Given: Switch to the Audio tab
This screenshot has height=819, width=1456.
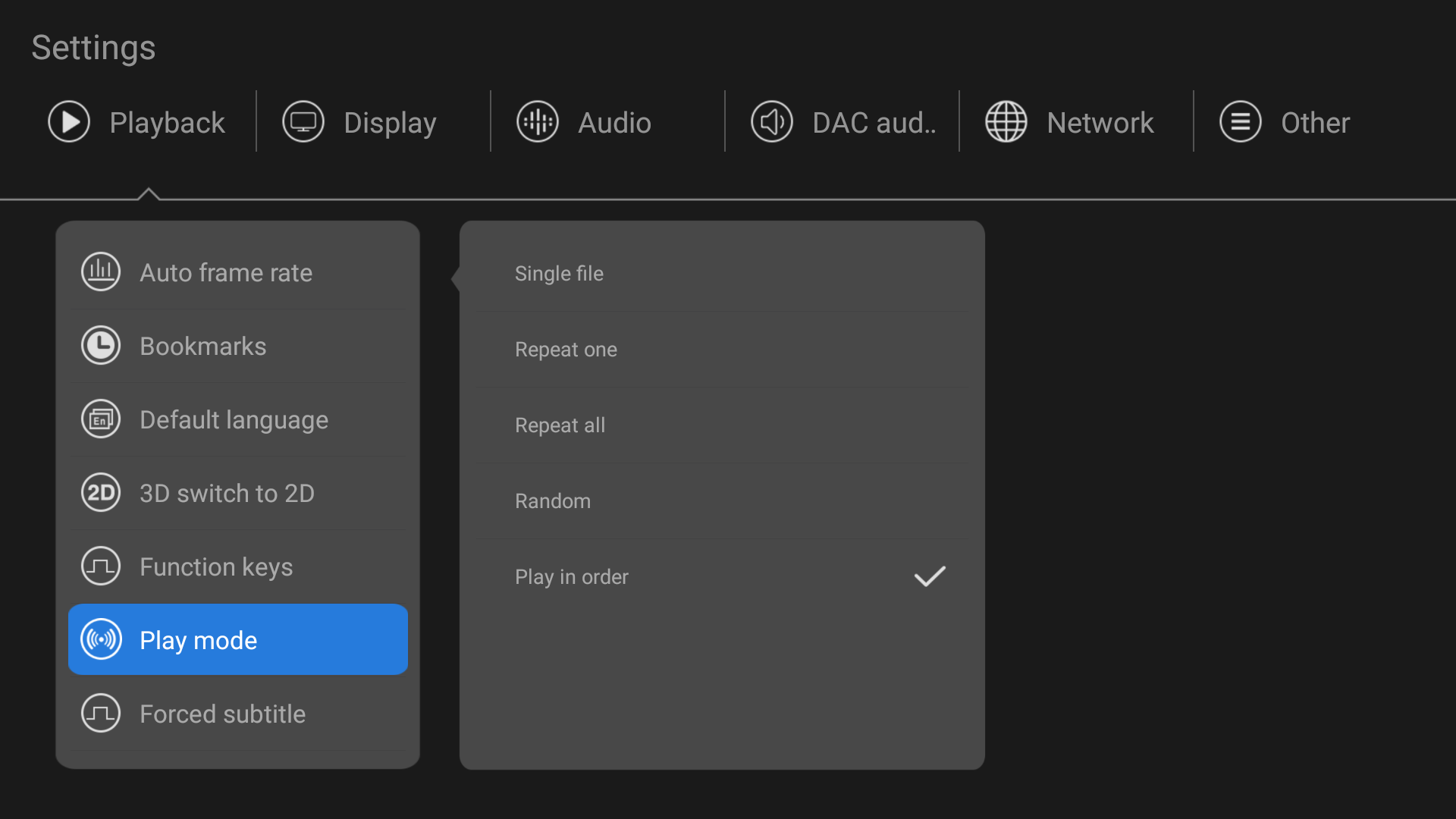Looking at the screenshot, I should [x=608, y=122].
